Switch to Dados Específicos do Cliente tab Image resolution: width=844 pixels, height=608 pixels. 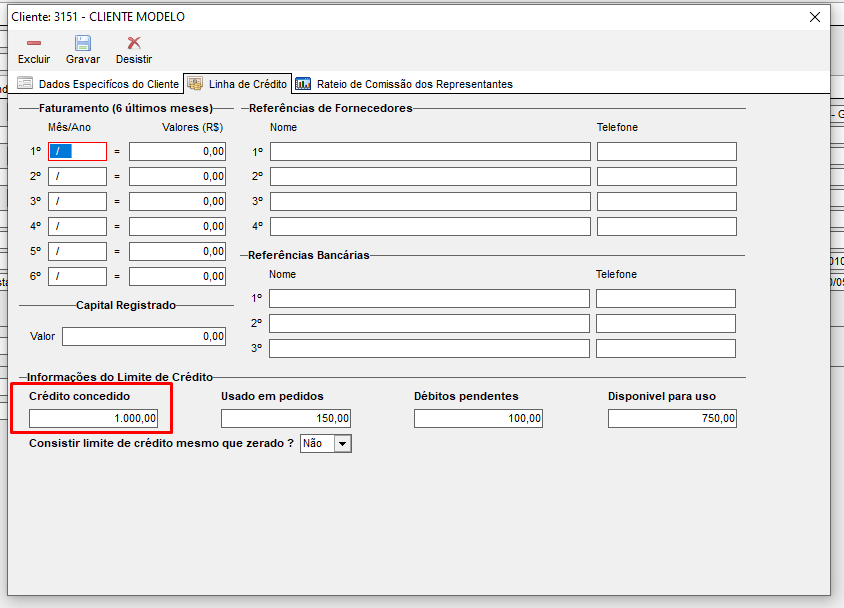[108, 84]
